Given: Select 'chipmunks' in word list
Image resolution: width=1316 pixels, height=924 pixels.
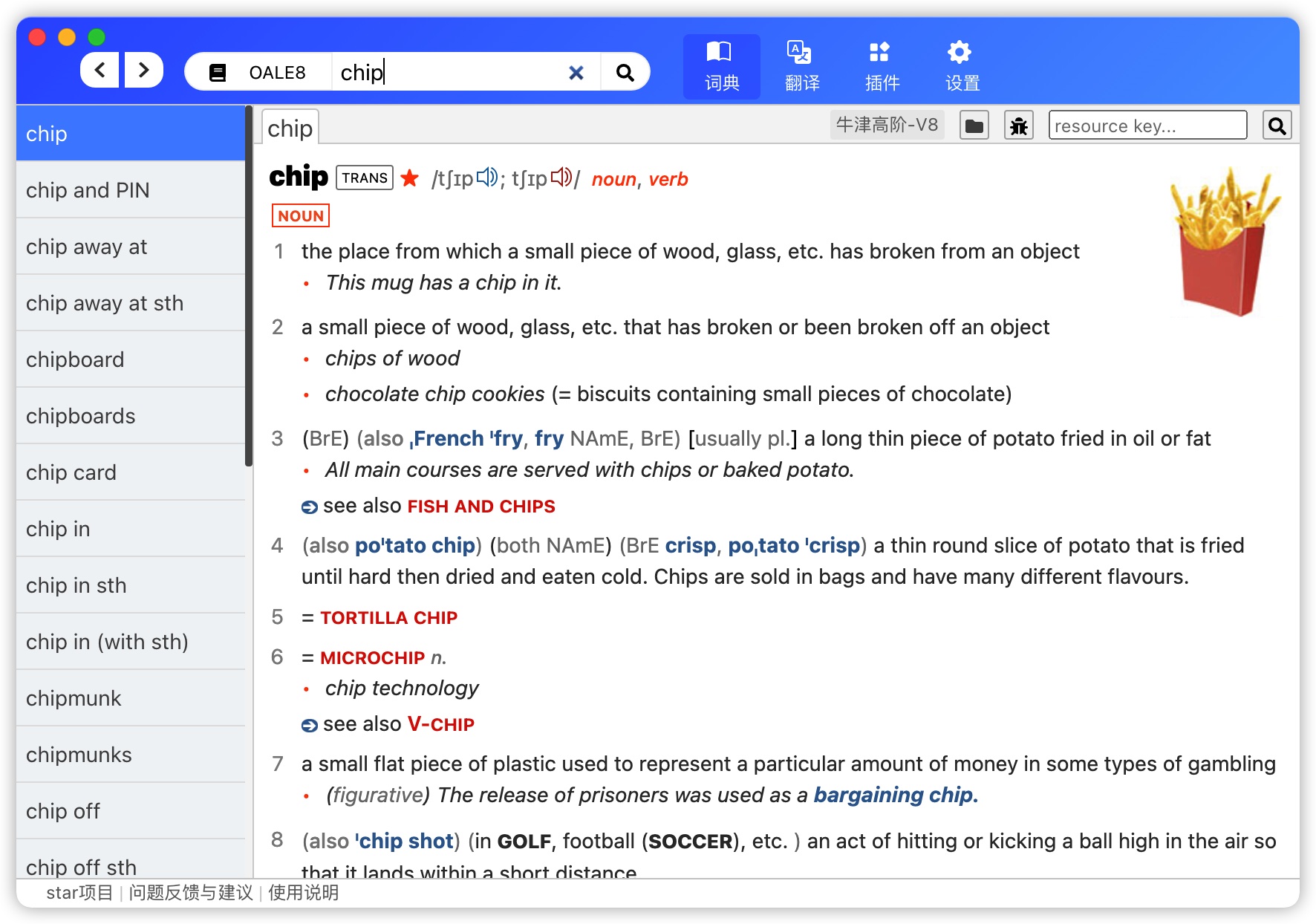Looking at the screenshot, I should pyautogui.click(x=131, y=755).
